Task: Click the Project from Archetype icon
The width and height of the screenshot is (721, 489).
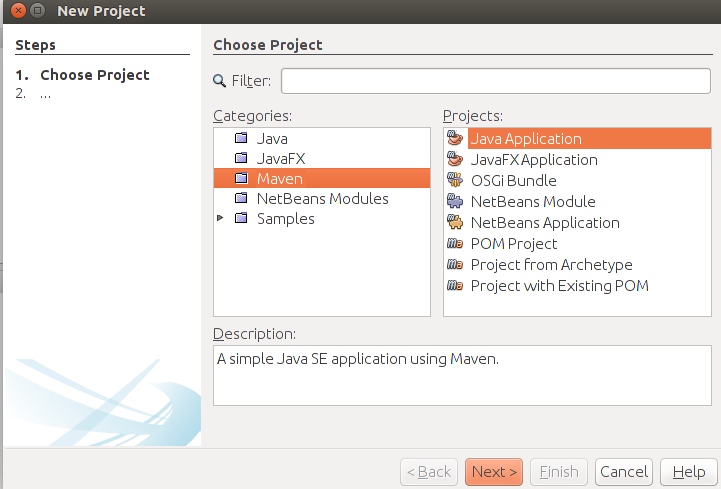Action: 455,265
